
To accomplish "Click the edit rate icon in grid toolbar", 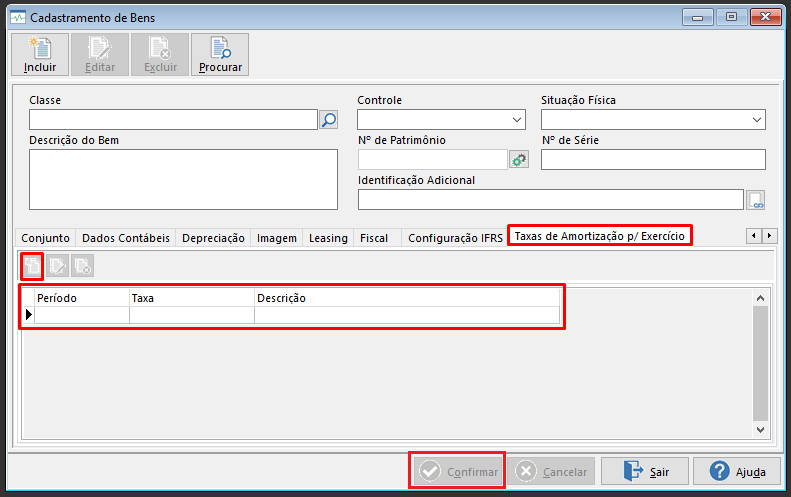I will coord(58,266).
